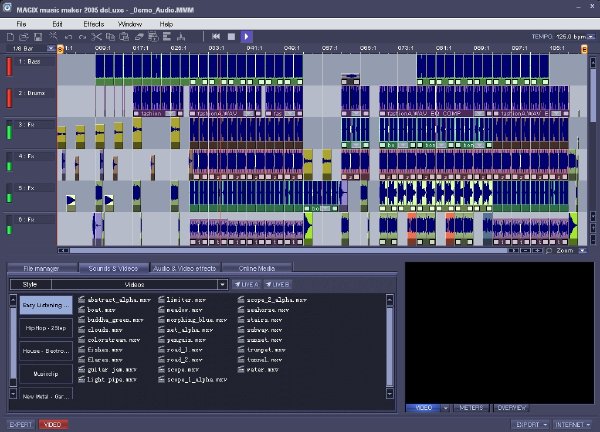Viewport: 600px width, 432px height.
Task: Toggle the green indicator on track 4 Fx
Action: click(9, 166)
